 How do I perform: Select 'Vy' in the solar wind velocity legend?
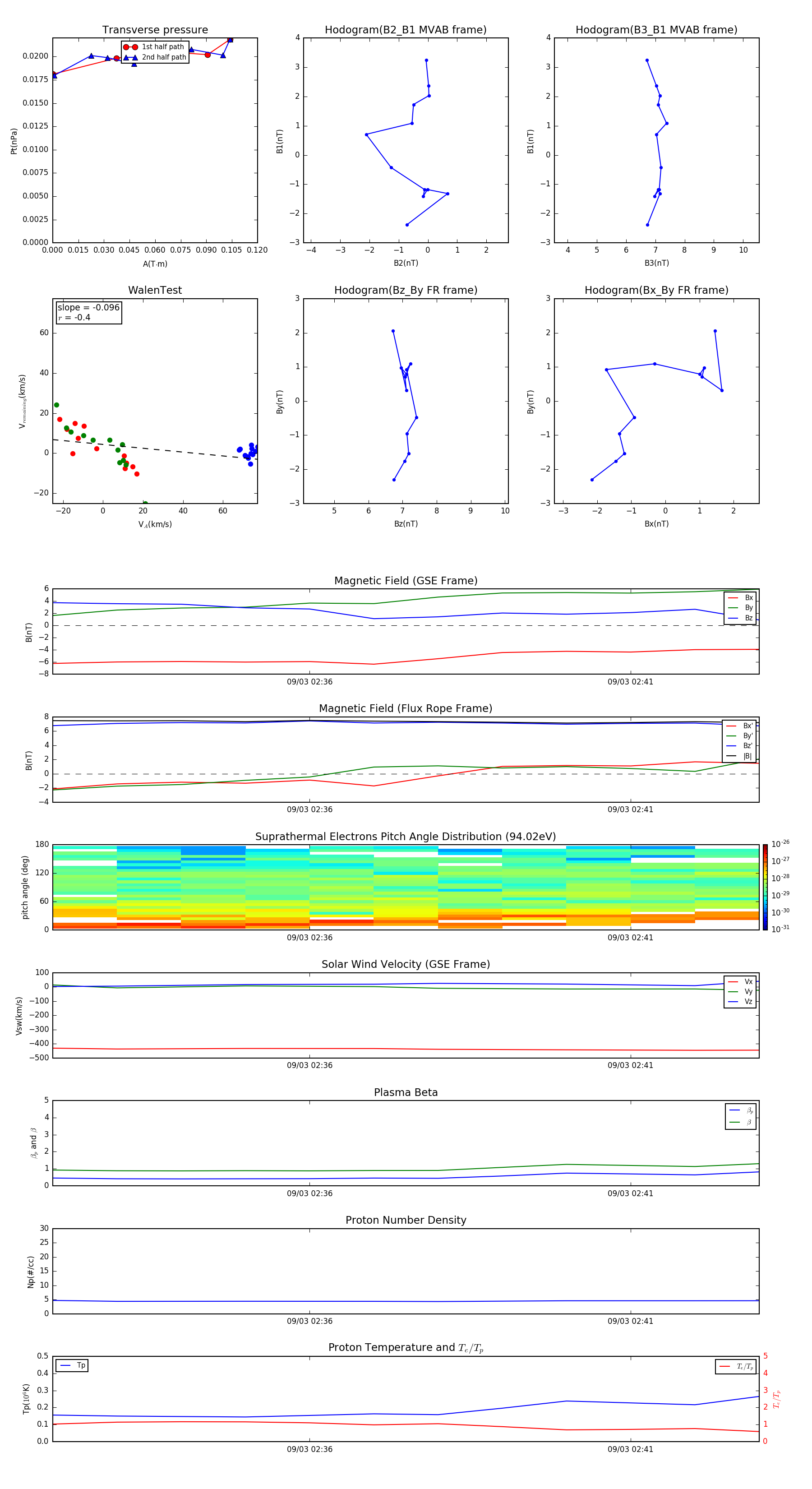tap(740, 992)
